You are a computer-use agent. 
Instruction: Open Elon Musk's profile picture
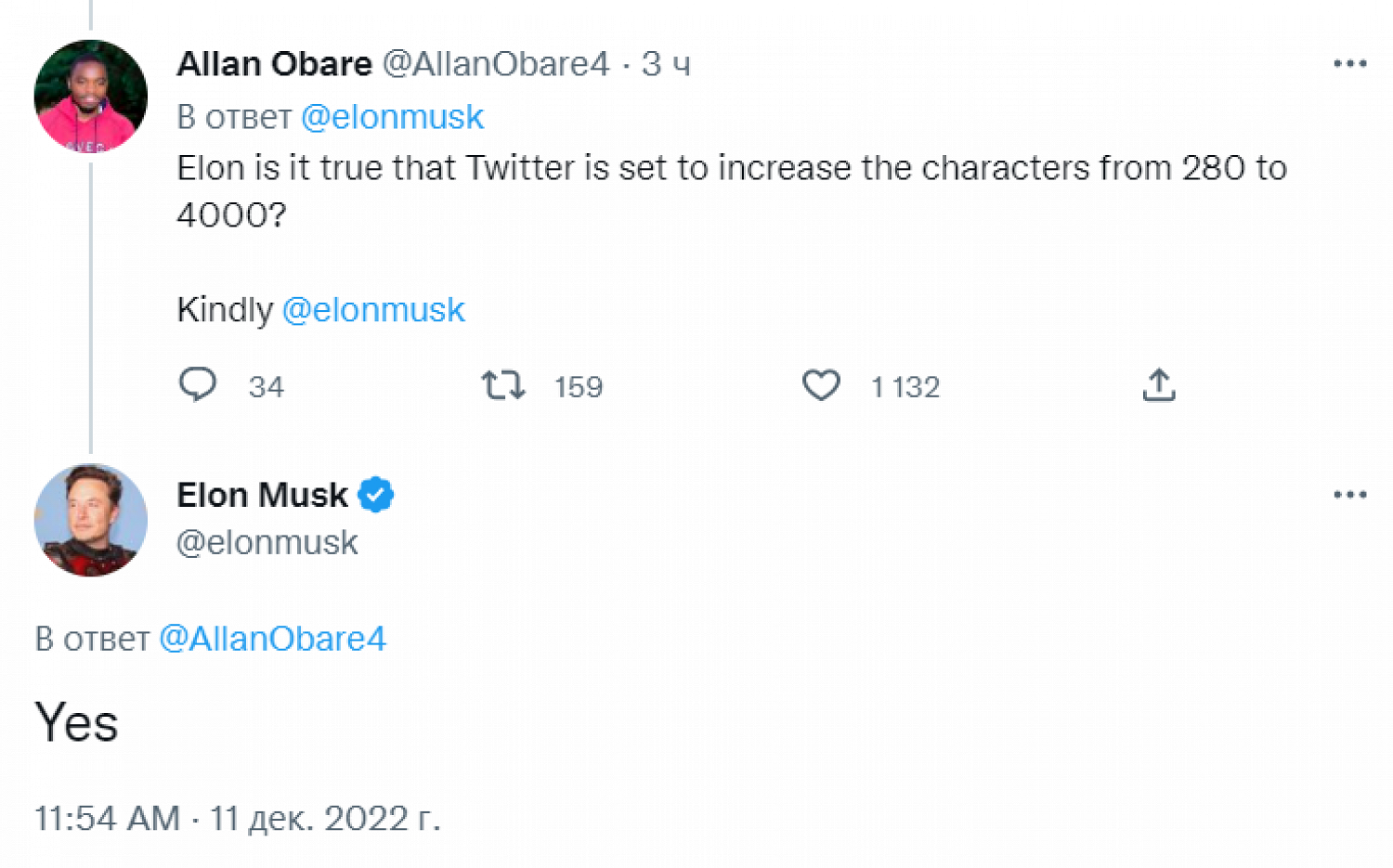[x=91, y=520]
